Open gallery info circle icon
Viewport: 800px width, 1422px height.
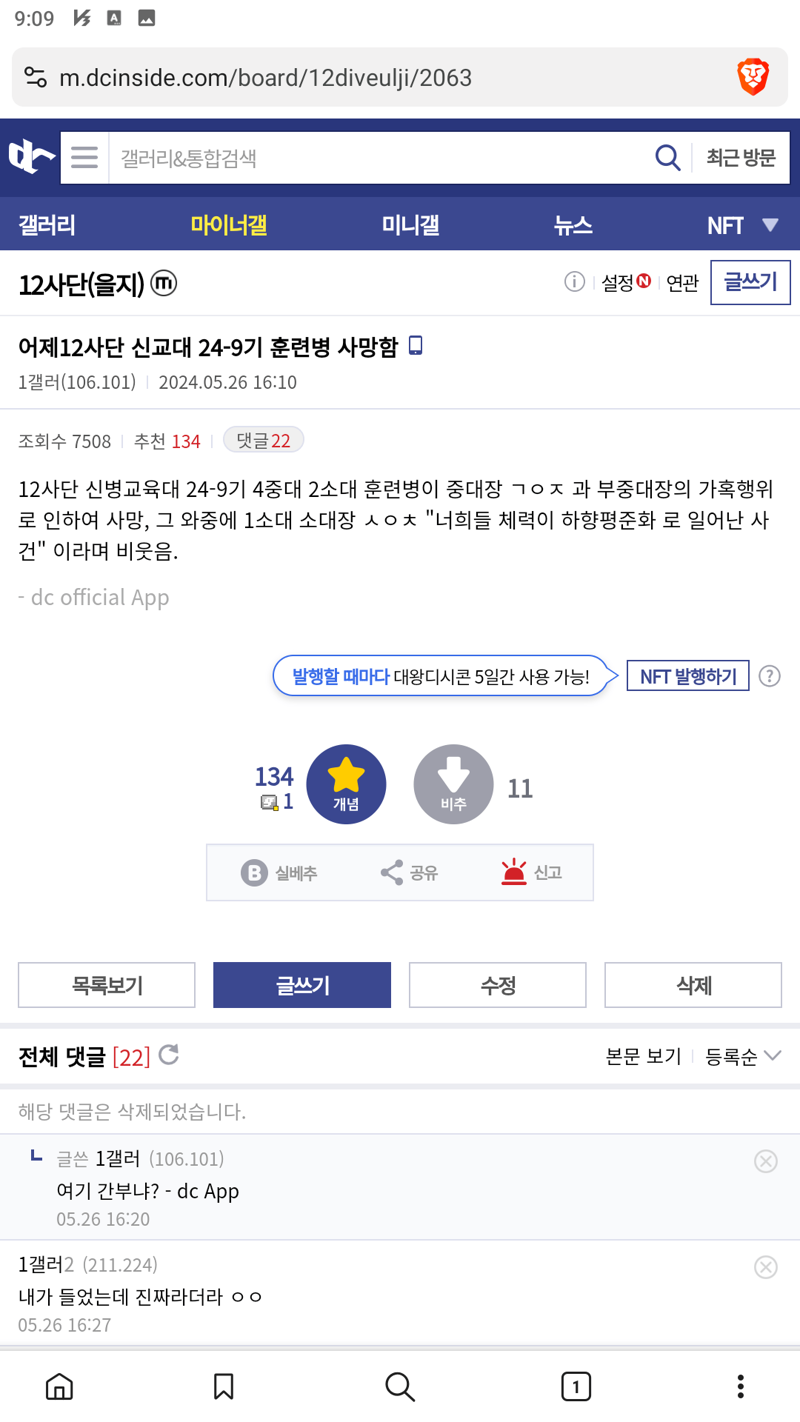574,283
